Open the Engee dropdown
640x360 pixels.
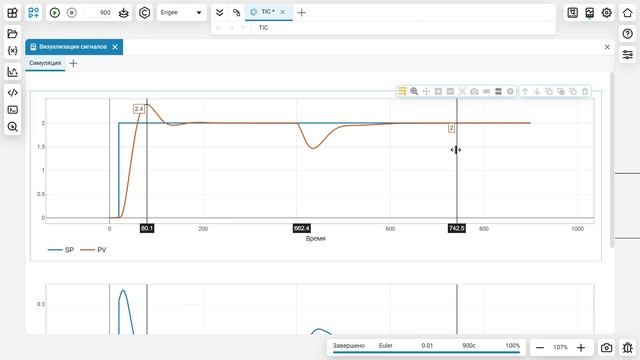[x=181, y=13]
